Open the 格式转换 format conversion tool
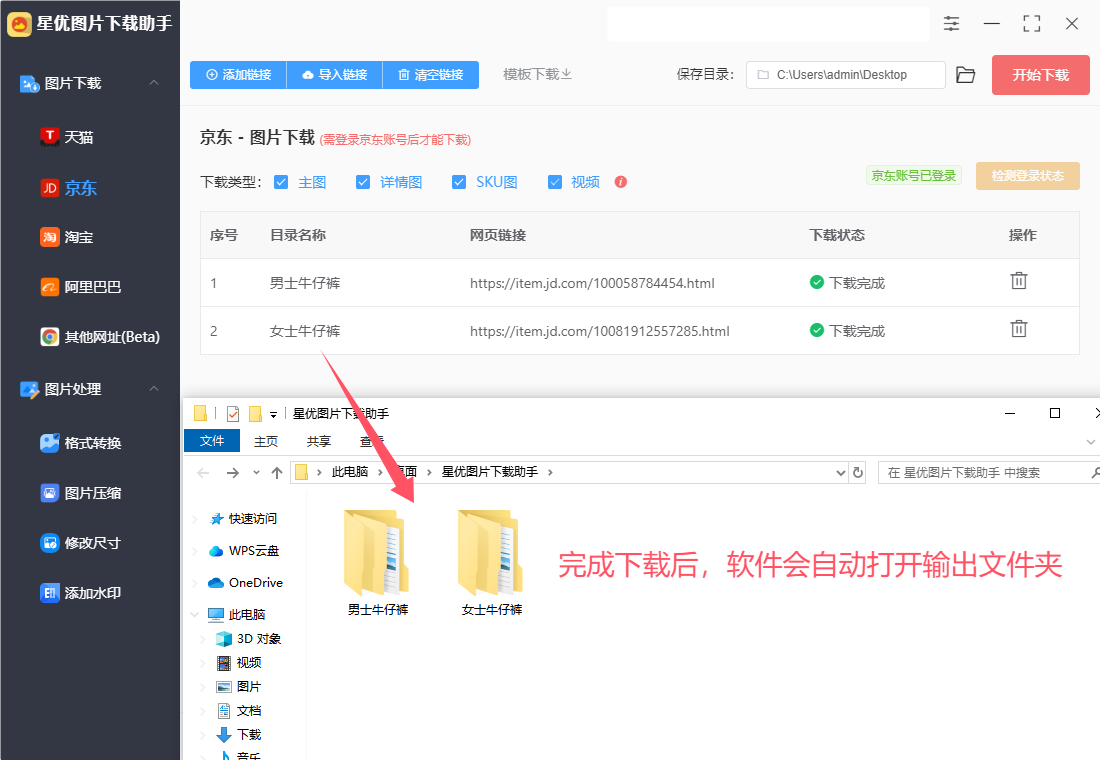The width and height of the screenshot is (1100, 760). [81, 443]
